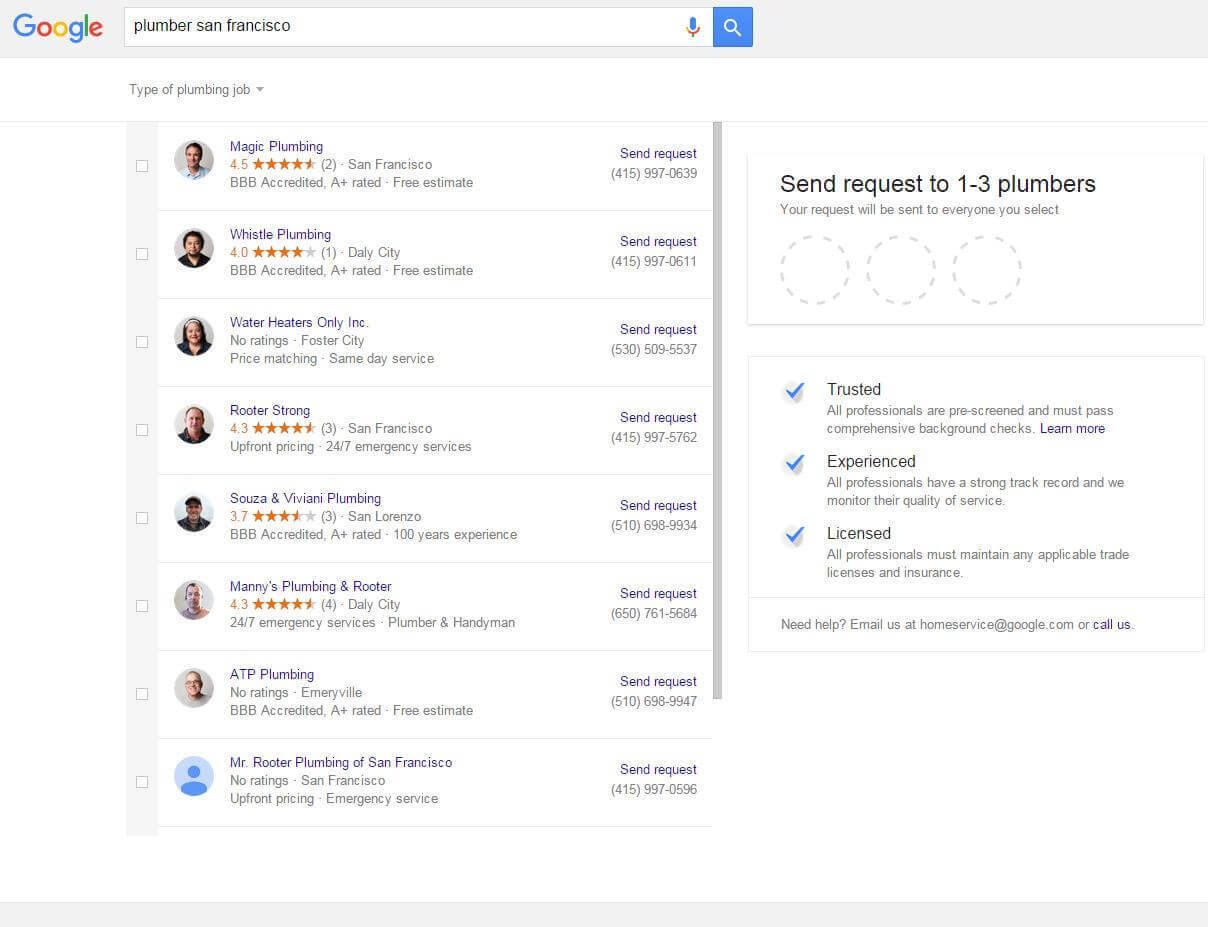This screenshot has width=1208, height=927.
Task: Tick the ATP Plumbing checkbox
Action: pyautogui.click(x=142, y=694)
